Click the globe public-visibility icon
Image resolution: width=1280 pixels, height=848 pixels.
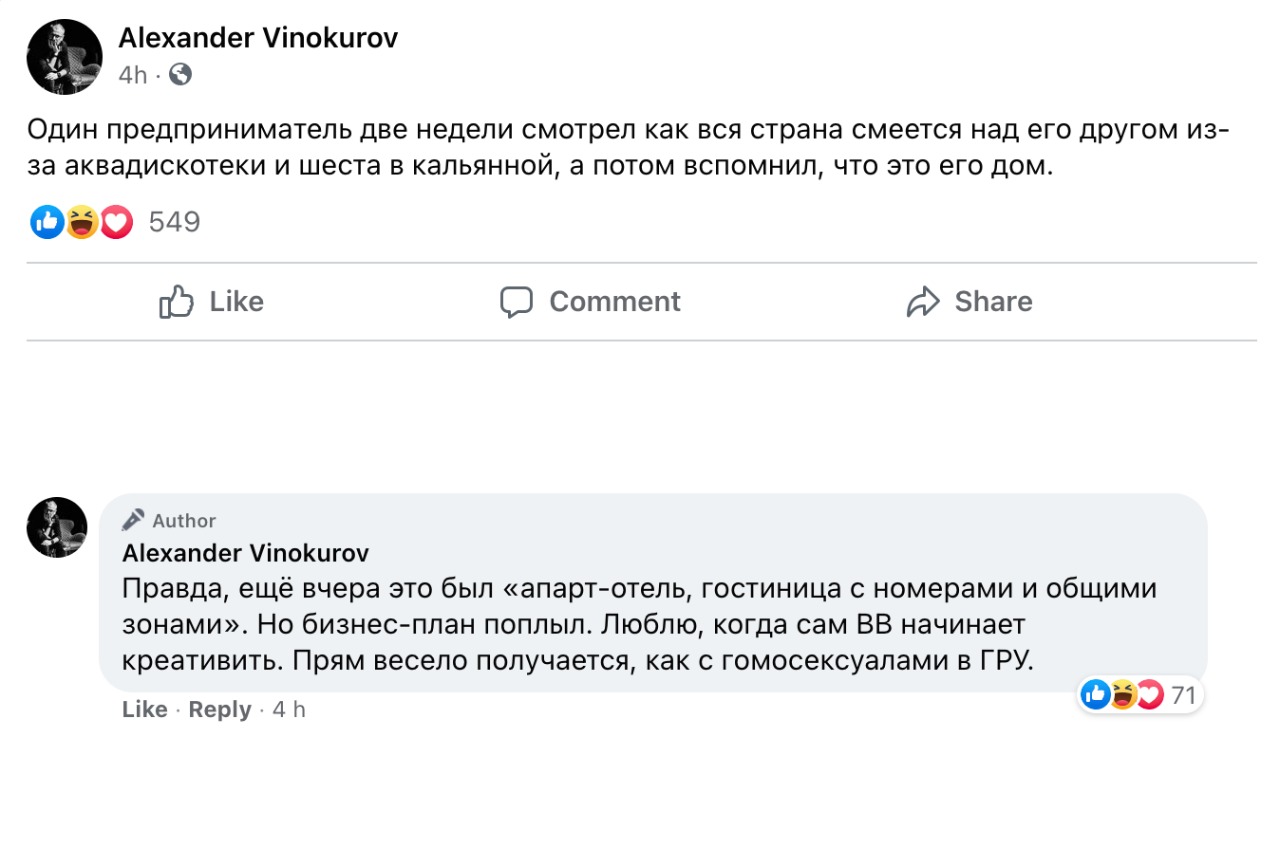[x=180, y=74]
